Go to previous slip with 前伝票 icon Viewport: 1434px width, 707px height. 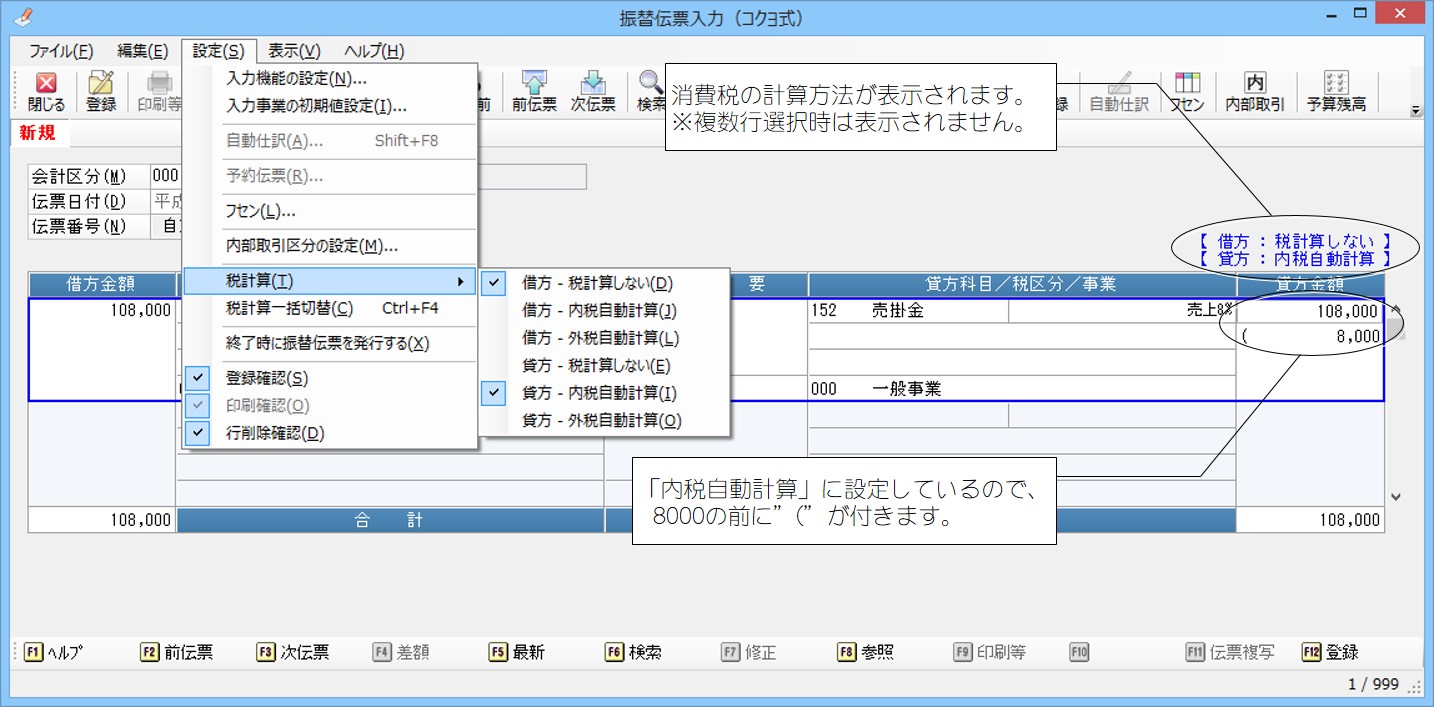pos(534,91)
